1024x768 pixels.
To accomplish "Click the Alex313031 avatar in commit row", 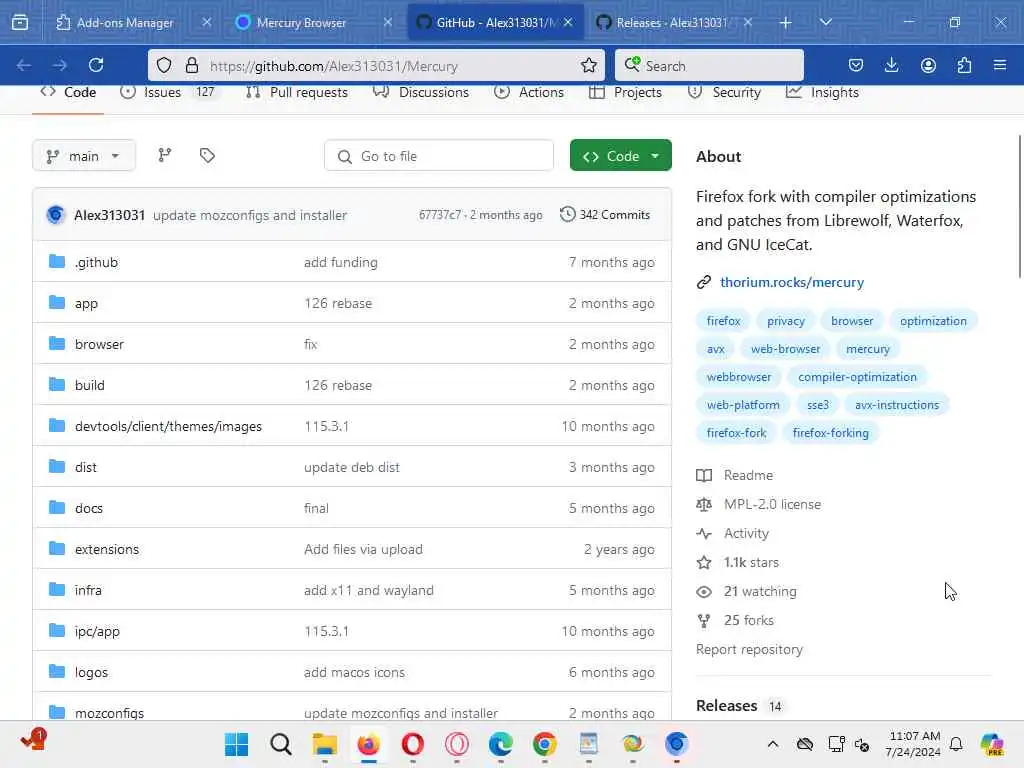I will (56, 215).
